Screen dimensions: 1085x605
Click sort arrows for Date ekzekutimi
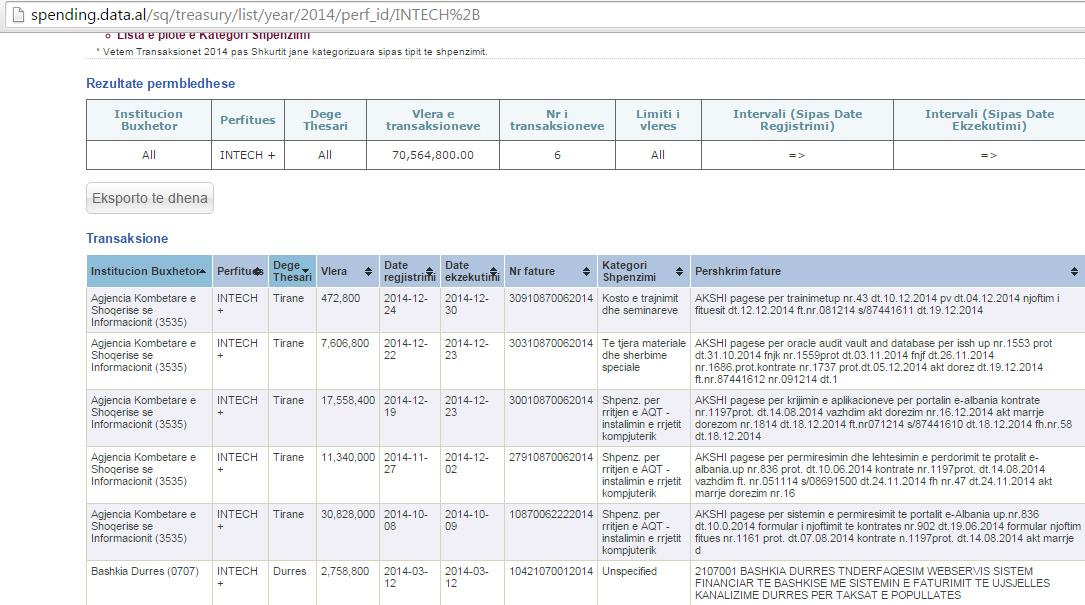492,272
